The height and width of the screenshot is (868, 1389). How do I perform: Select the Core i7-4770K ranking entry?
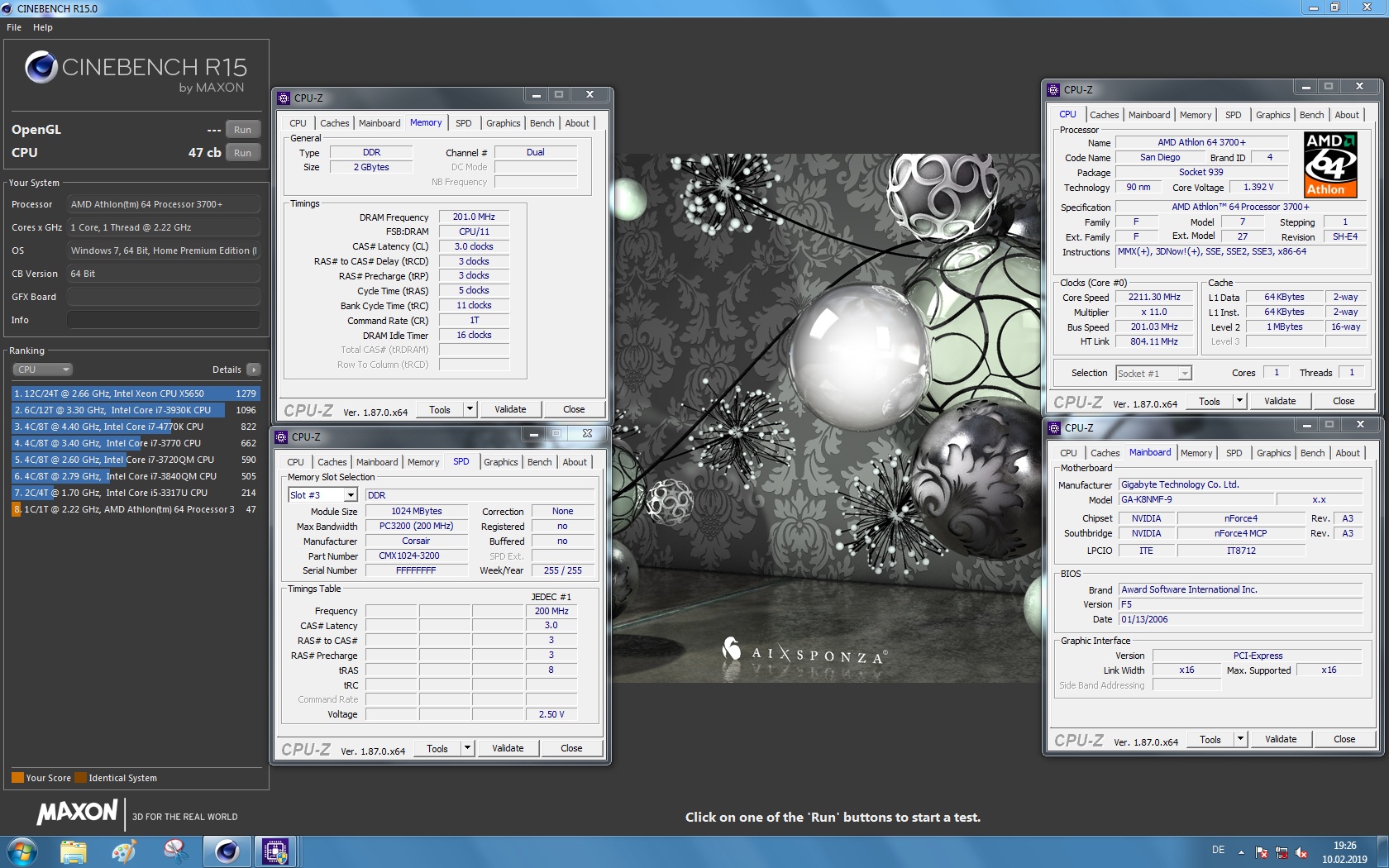click(x=136, y=427)
